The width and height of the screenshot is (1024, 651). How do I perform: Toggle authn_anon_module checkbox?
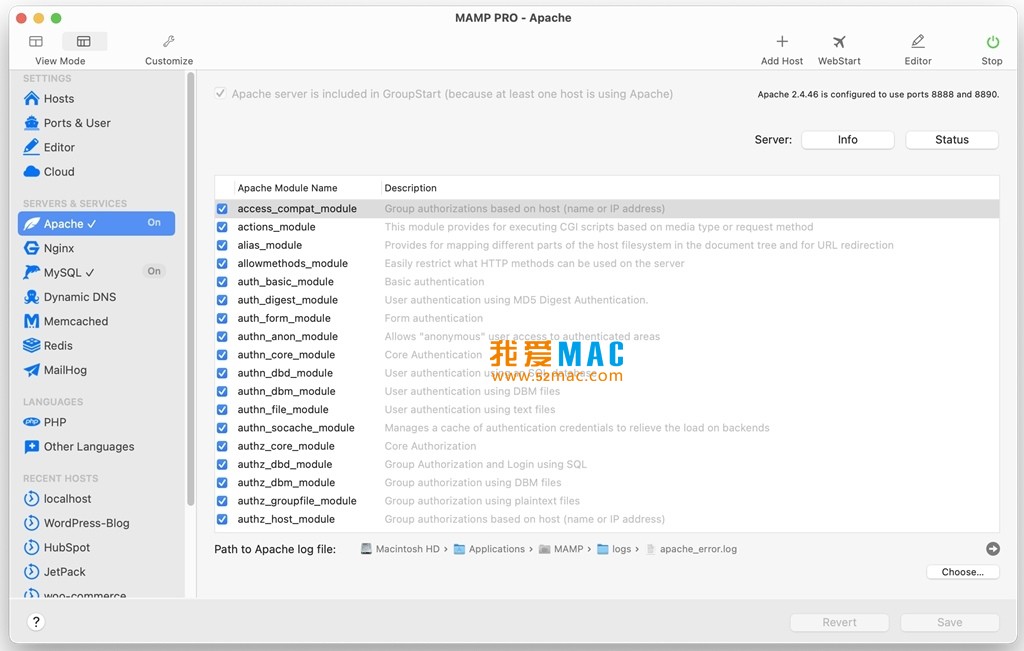click(222, 337)
